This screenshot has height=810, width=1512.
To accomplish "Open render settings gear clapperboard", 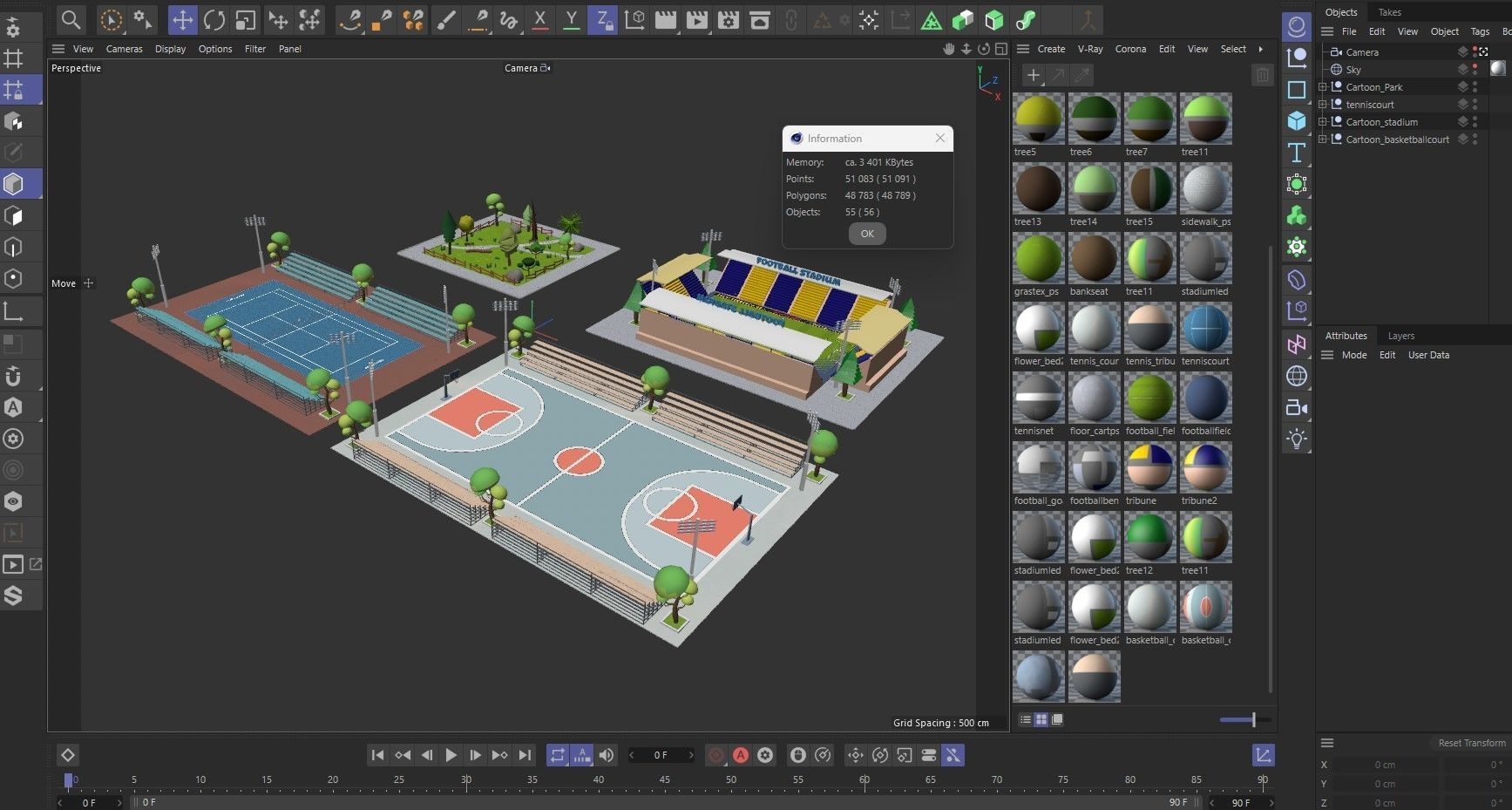I will pyautogui.click(x=728, y=19).
